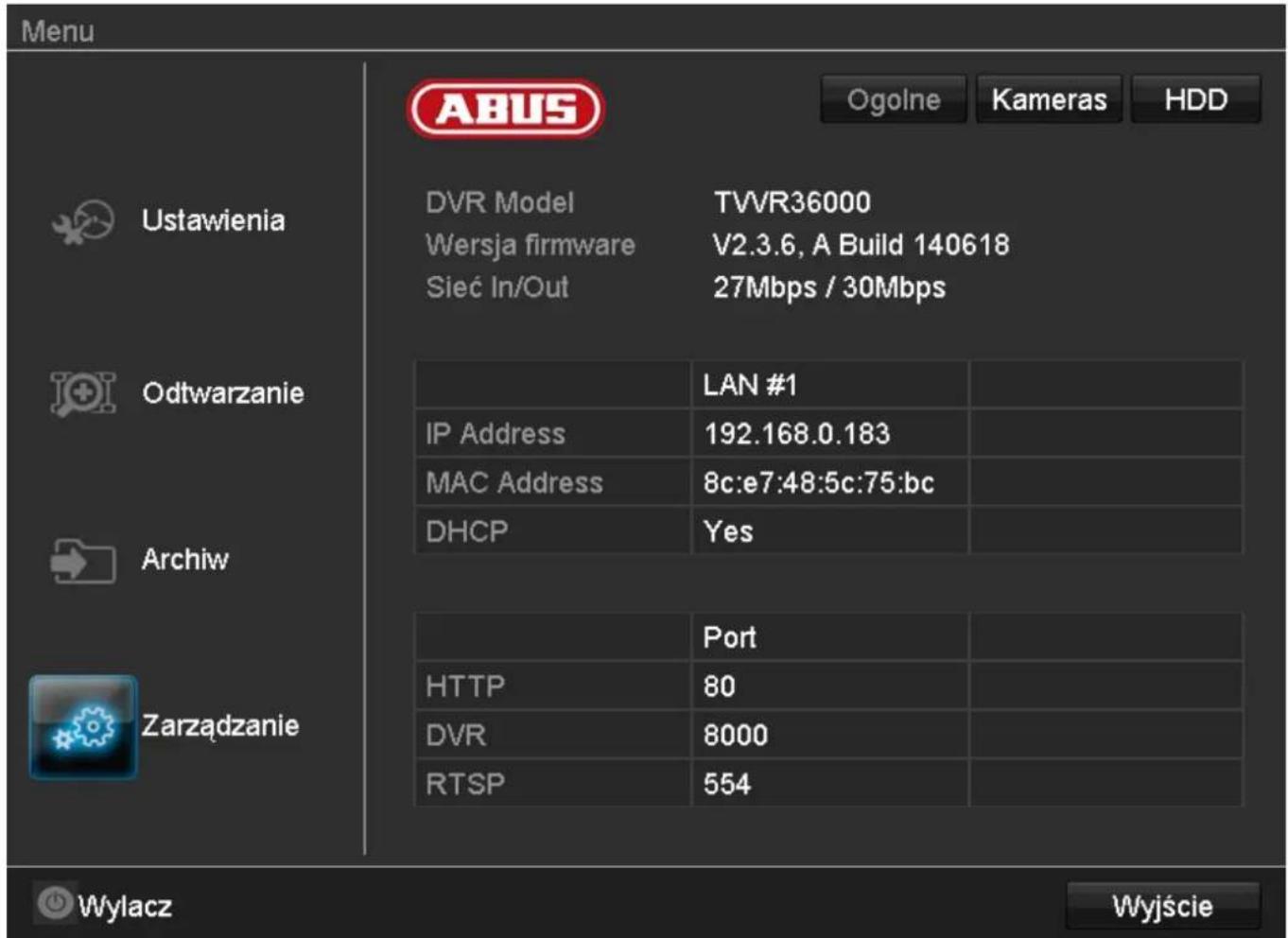The height and width of the screenshot is (938, 1288).
Task: Select the Archiw menu entry
Action: click(x=185, y=559)
